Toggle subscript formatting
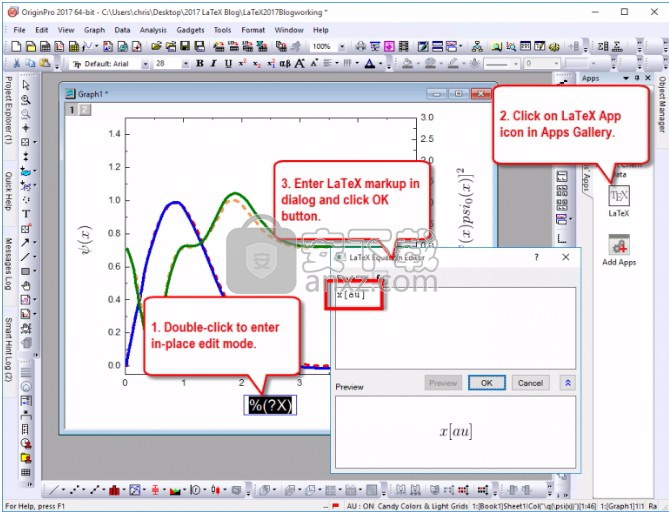The height and width of the screenshot is (512, 669). tap(256, 64)
